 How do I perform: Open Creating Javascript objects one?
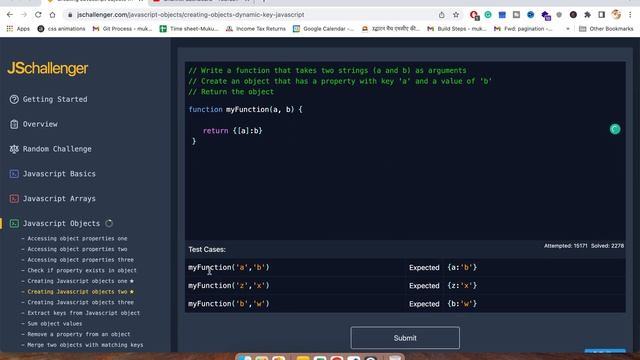click(78, 281)
